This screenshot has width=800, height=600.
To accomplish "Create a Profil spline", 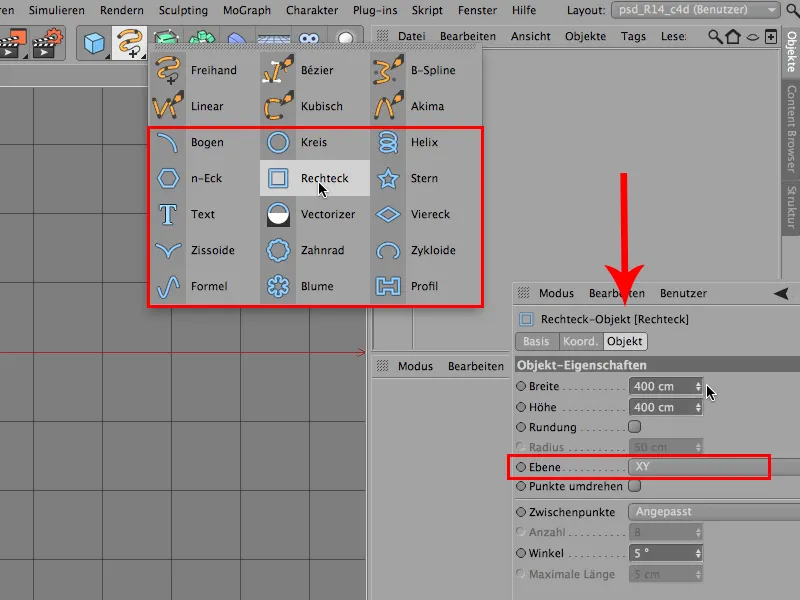I will 424,286.
